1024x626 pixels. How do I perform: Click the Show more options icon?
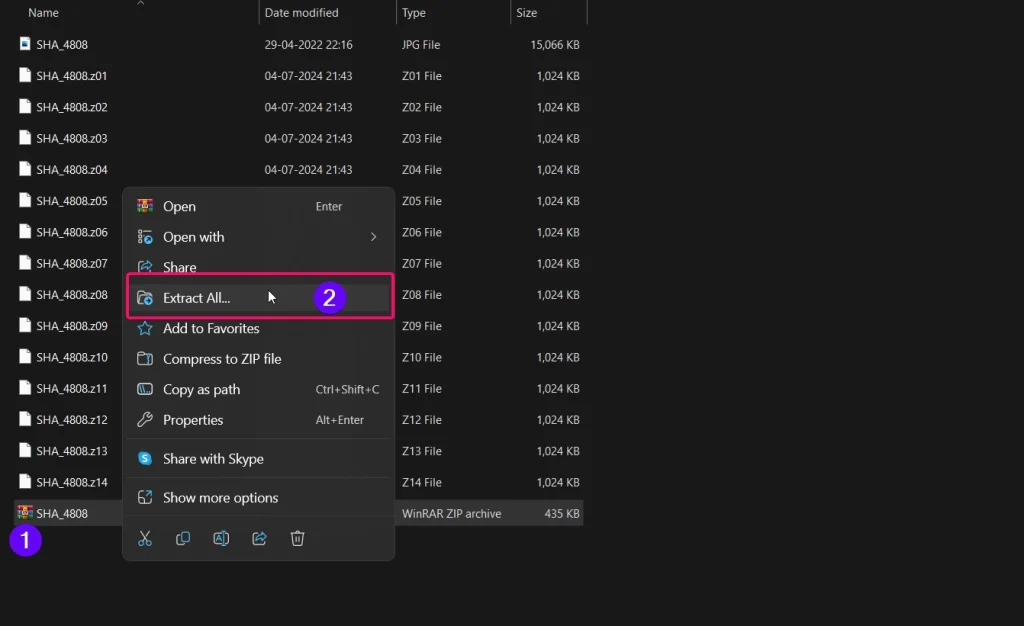pos(145,497)
